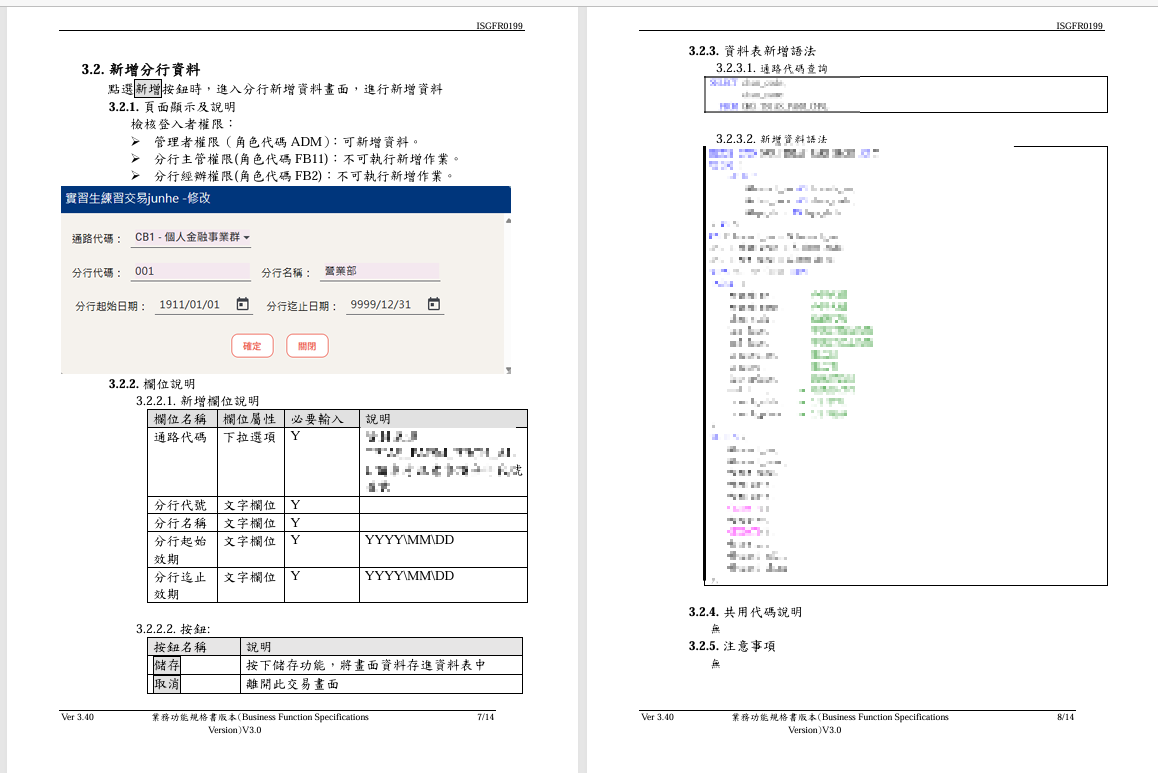Click page number 8/14 in footer
This screenshot has height=773, width=1158.
point(1066,717)
